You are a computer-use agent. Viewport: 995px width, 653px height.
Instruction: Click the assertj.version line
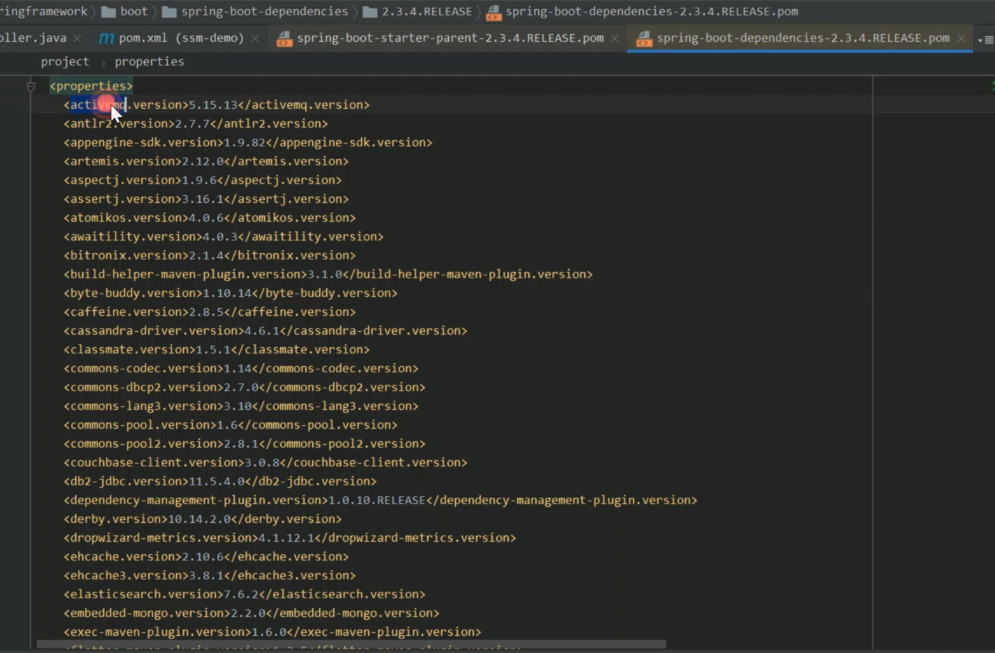pyautogui.click(x=206, y=199)
